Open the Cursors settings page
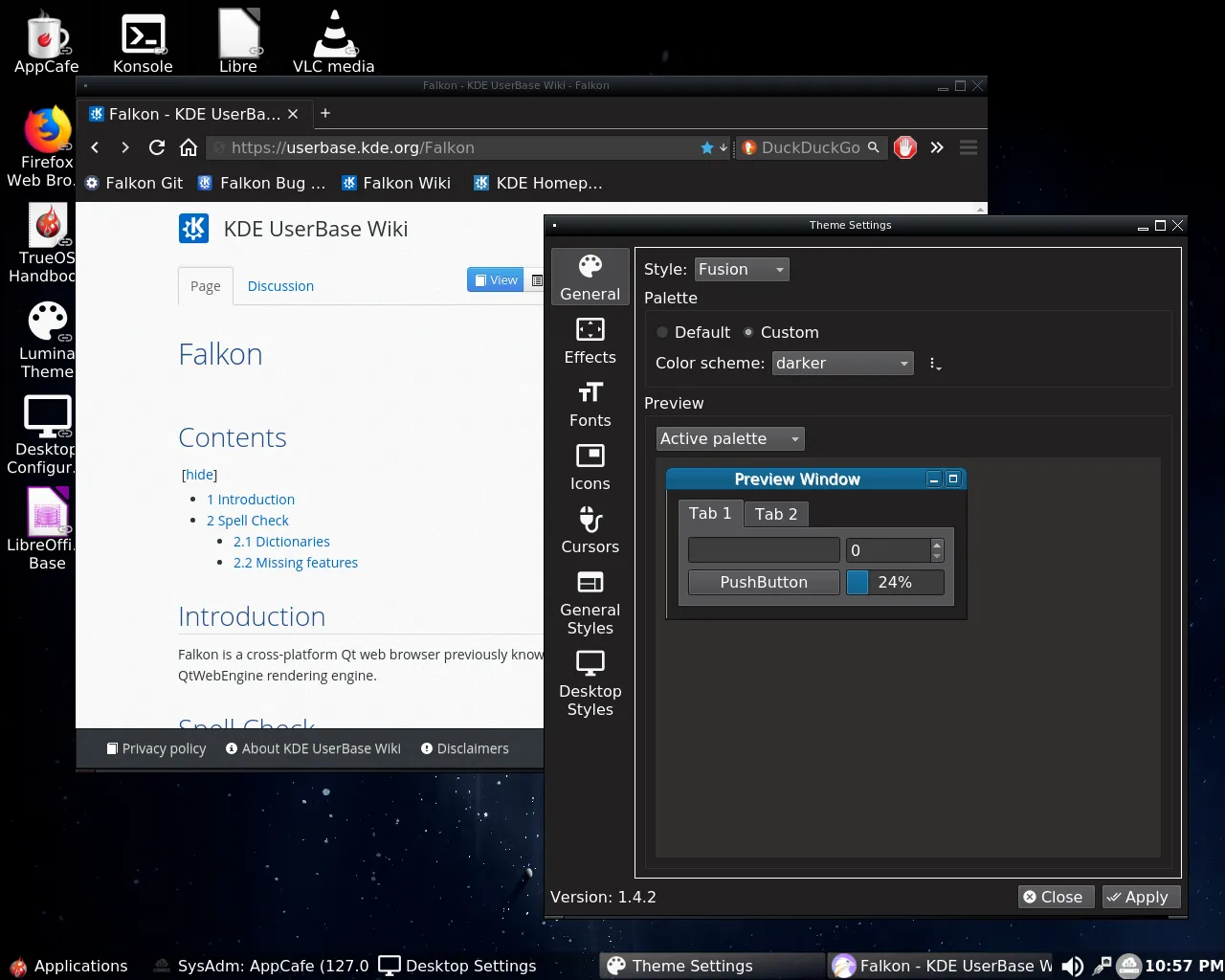The height and width of the screenshot is (980, 1225). point(590,531)
